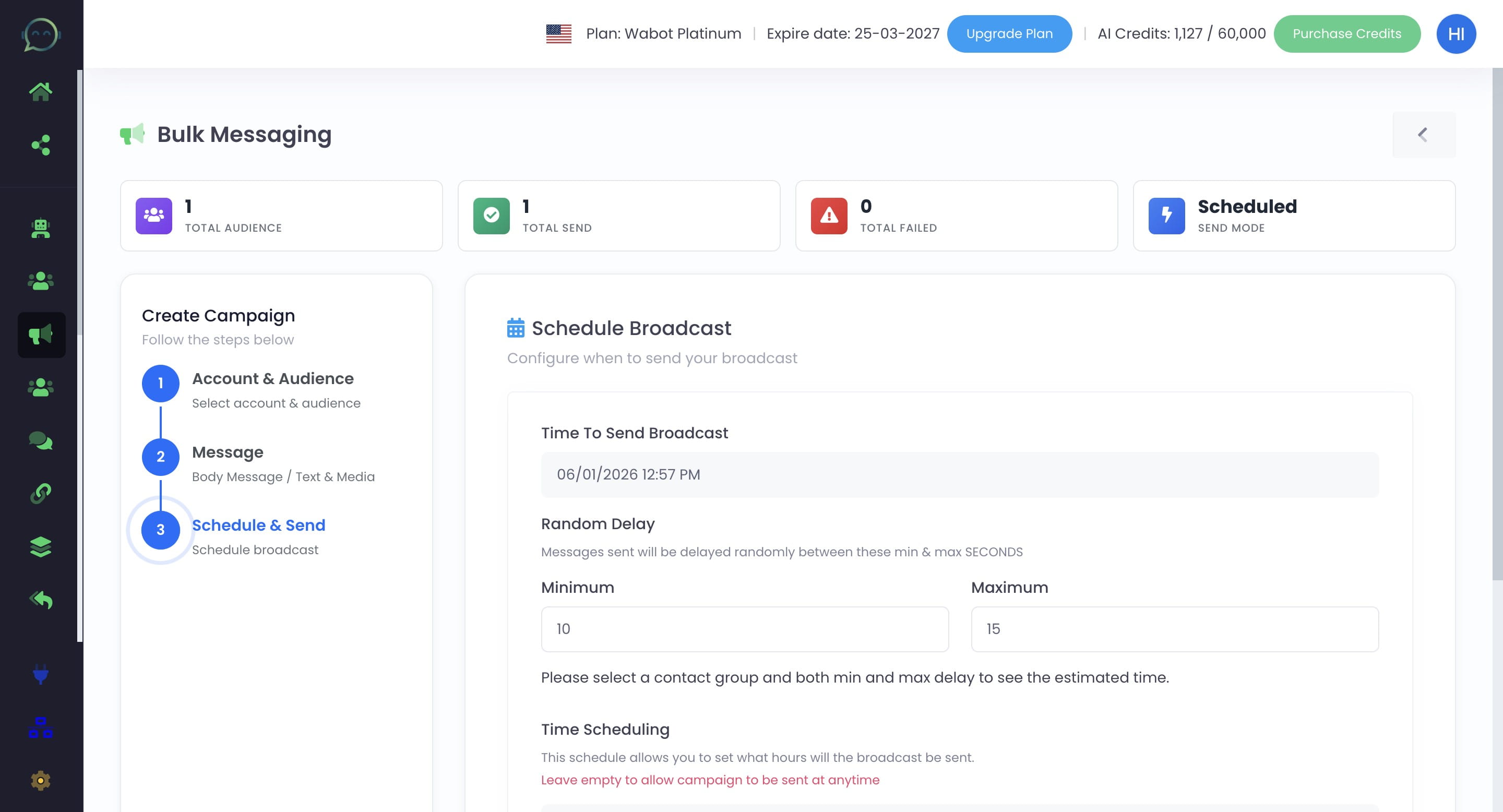Click the reply-all arrows sidebar icon
Viewport: 1503px width, 812px height.
[40, 600]
